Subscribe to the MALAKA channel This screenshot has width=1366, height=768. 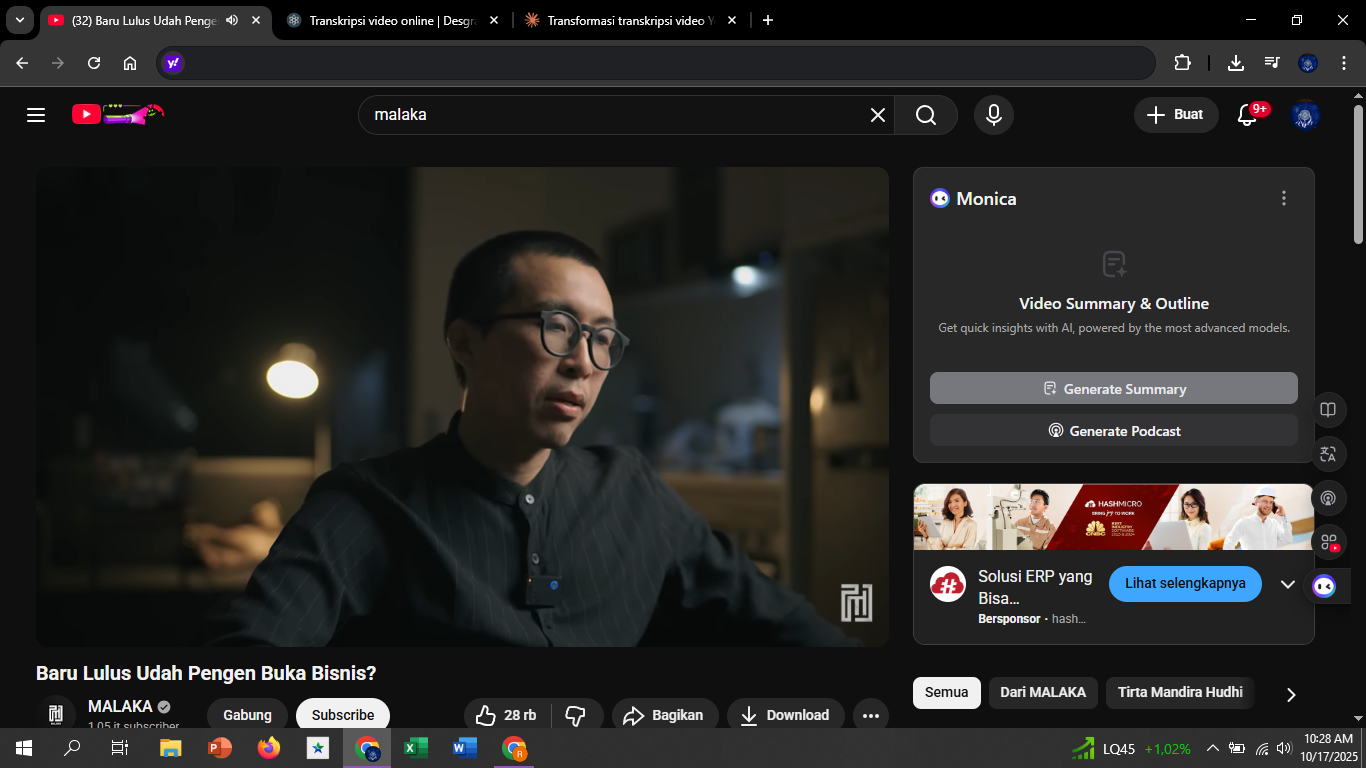click(x=343, y=715)
